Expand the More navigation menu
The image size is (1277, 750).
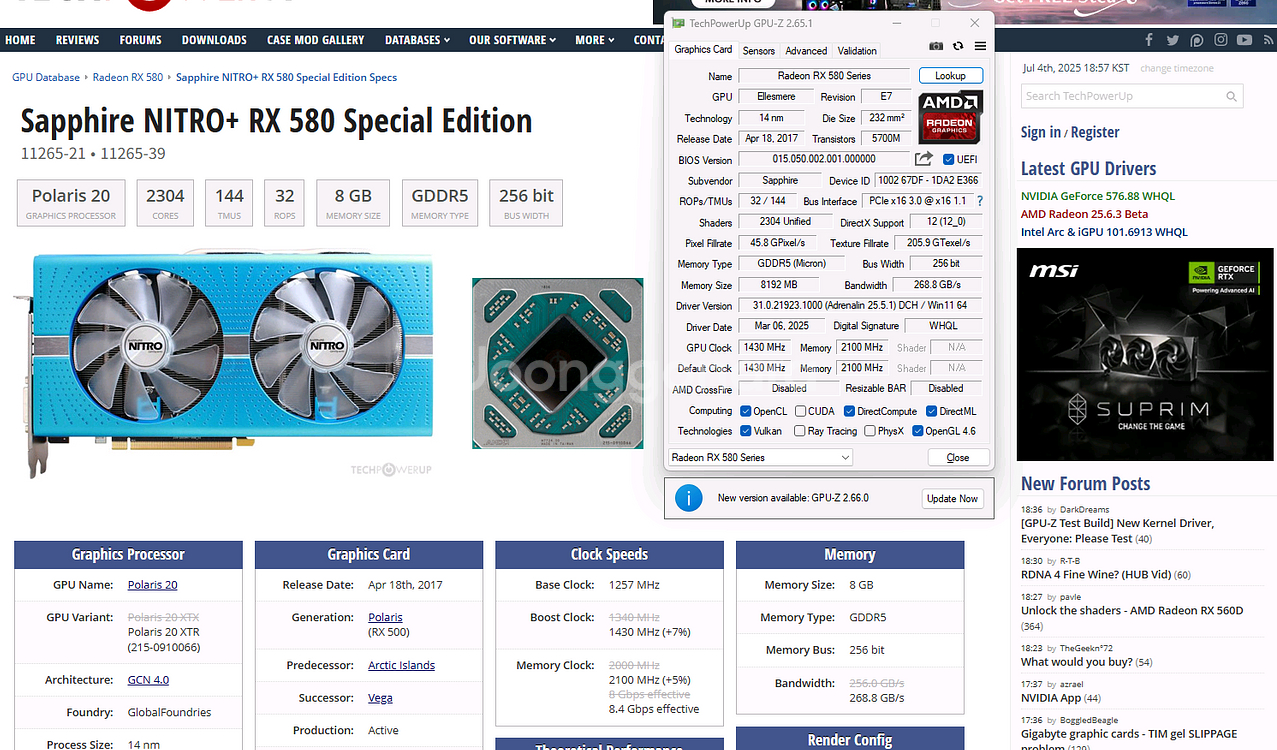pos(595,40)
